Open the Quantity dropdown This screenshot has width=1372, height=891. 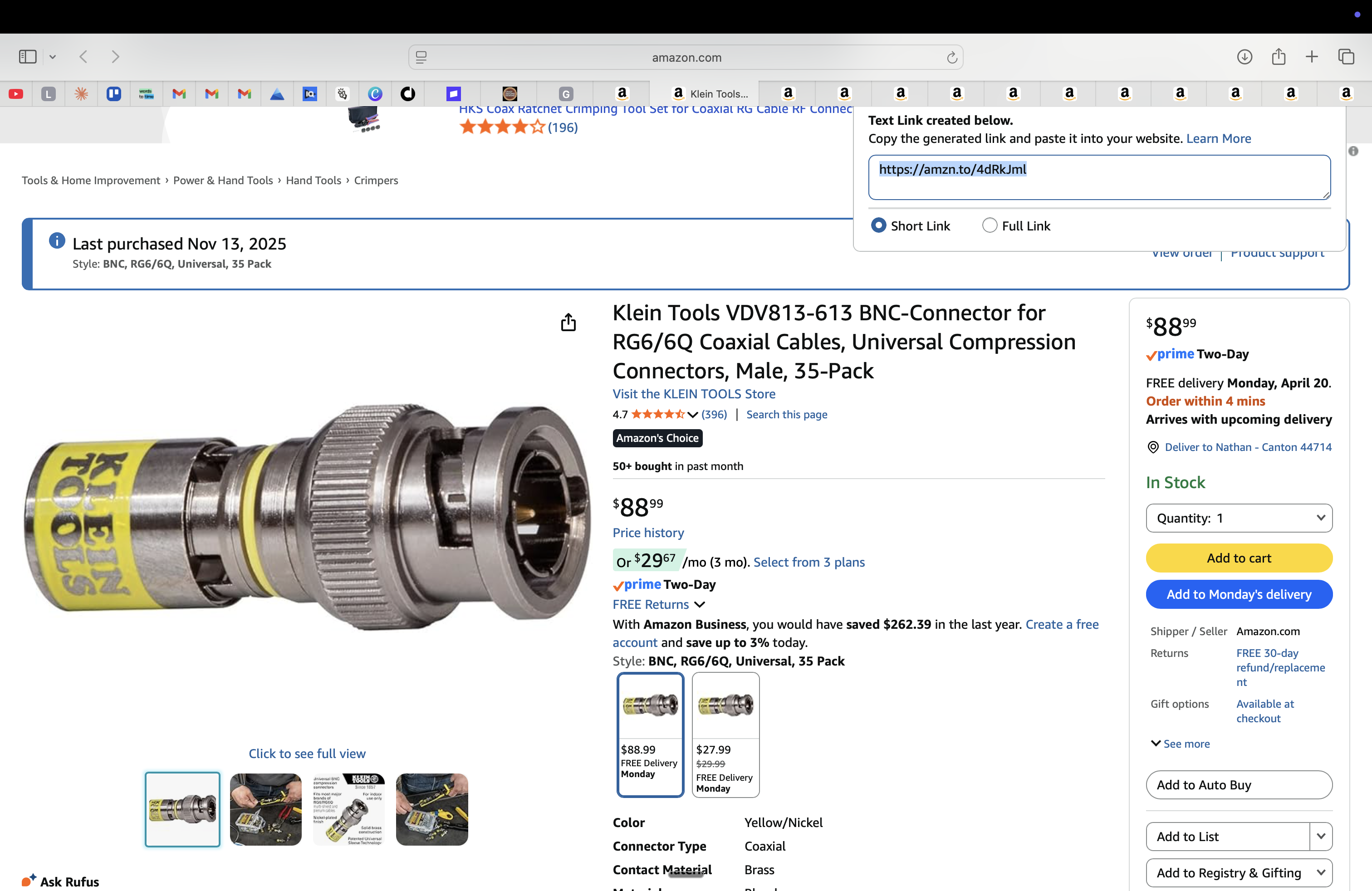click(x=1239, y=518)
